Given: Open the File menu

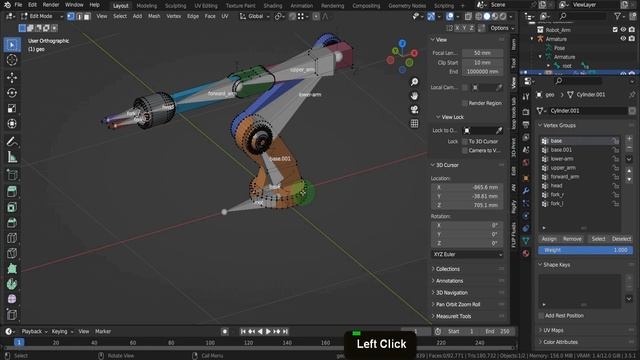Looking at the screenshot, I should (18, 5).
